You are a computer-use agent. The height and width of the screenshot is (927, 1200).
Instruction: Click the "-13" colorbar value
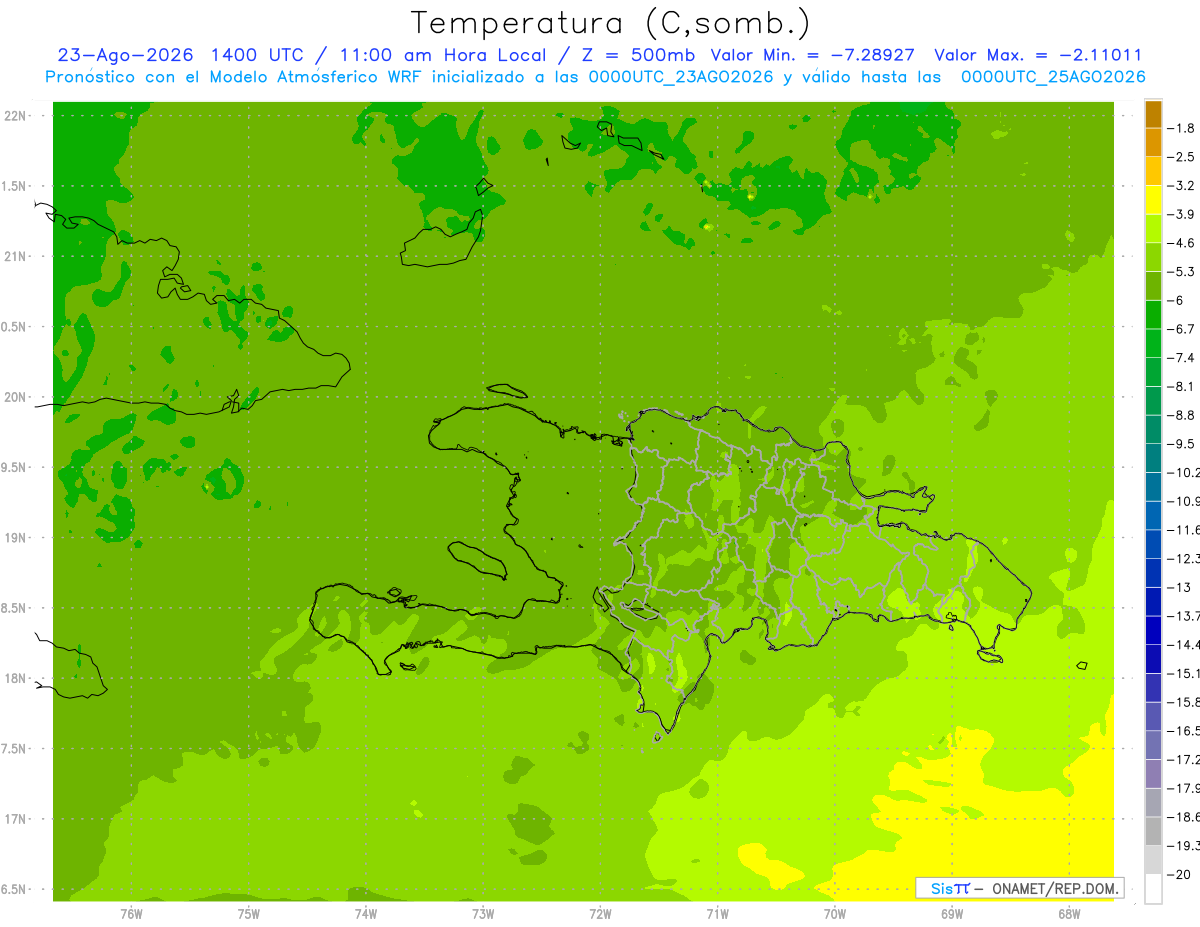pos(1180,587)
